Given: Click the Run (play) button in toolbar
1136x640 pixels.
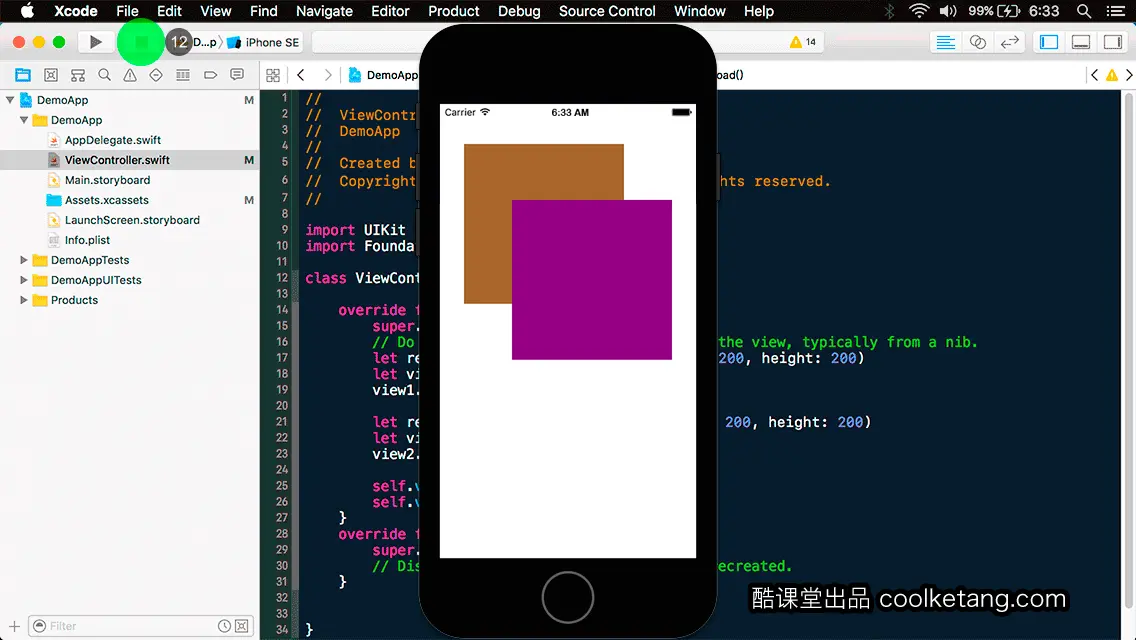Looking at the screenshot, I should [95, 42].
